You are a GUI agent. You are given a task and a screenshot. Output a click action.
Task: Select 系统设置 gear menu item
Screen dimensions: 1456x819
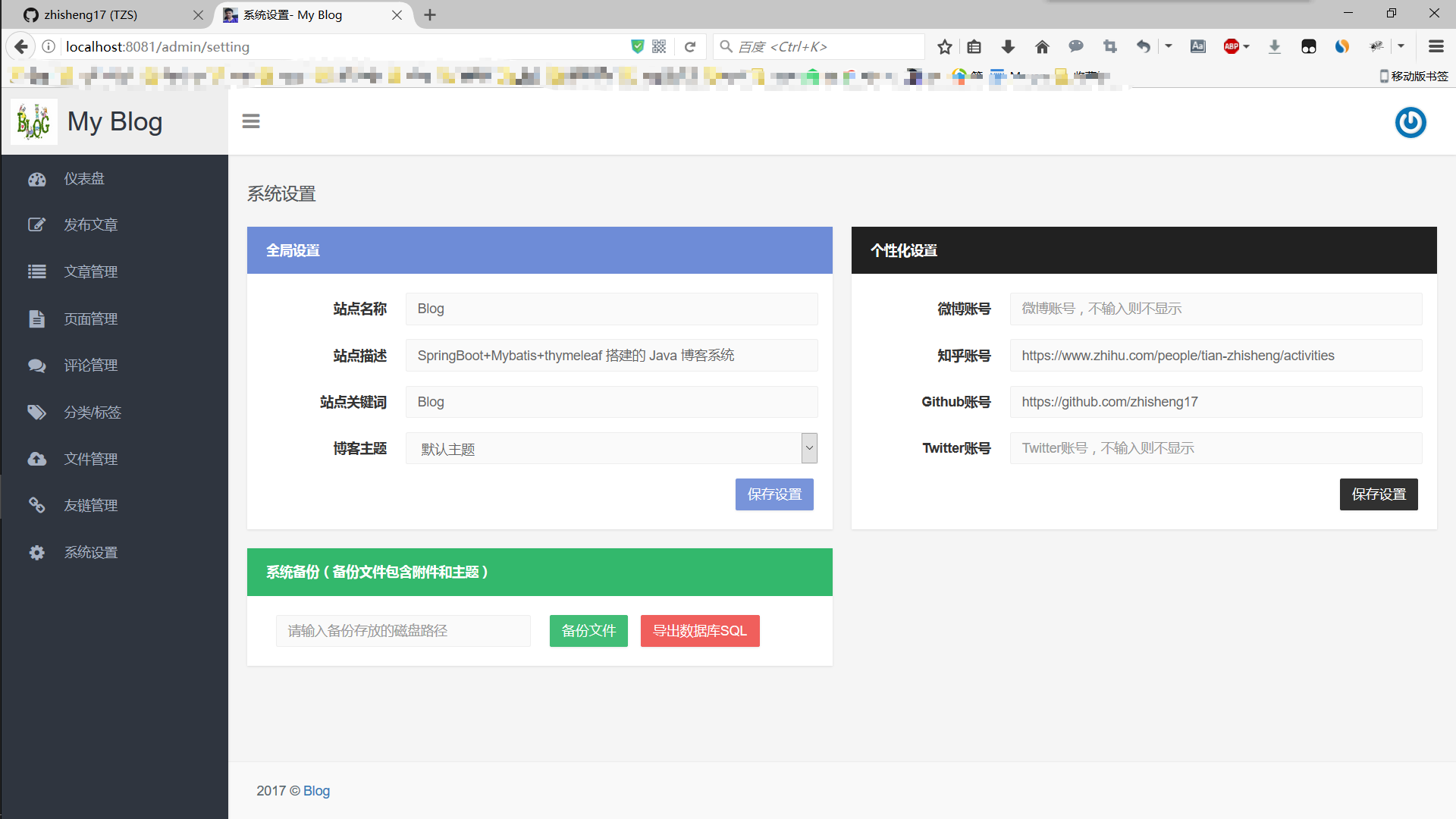90,553
